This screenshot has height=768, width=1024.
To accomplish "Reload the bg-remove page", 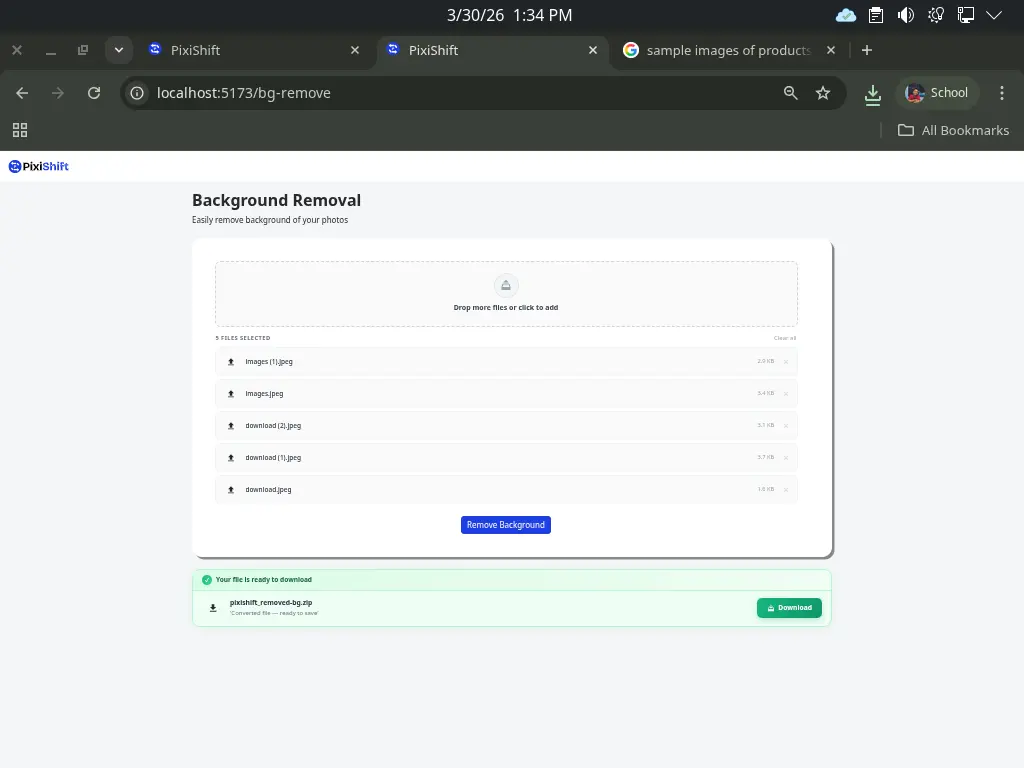I will (x=94, y=93).
